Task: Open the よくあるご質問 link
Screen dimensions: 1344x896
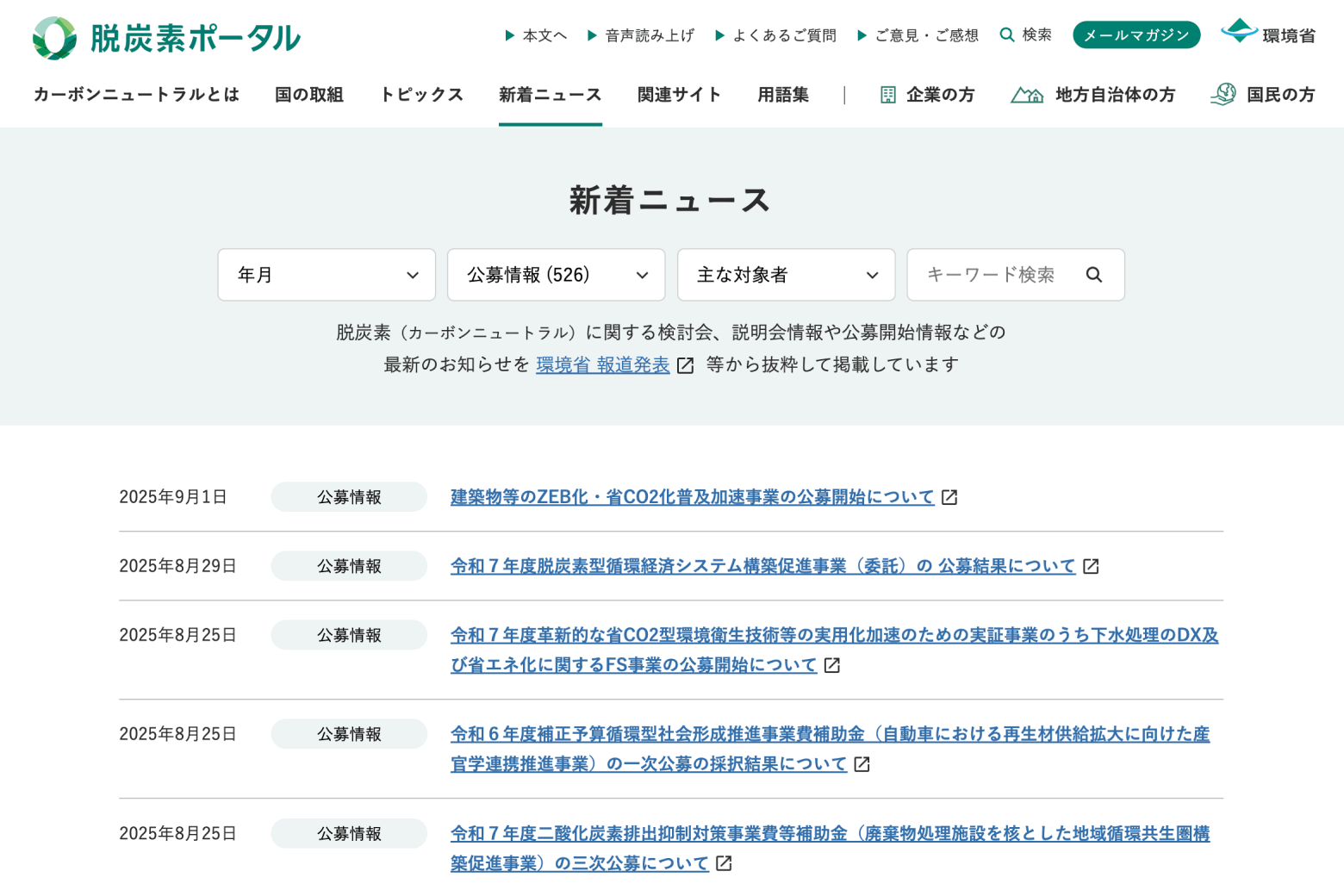Action: click(783, 35)
